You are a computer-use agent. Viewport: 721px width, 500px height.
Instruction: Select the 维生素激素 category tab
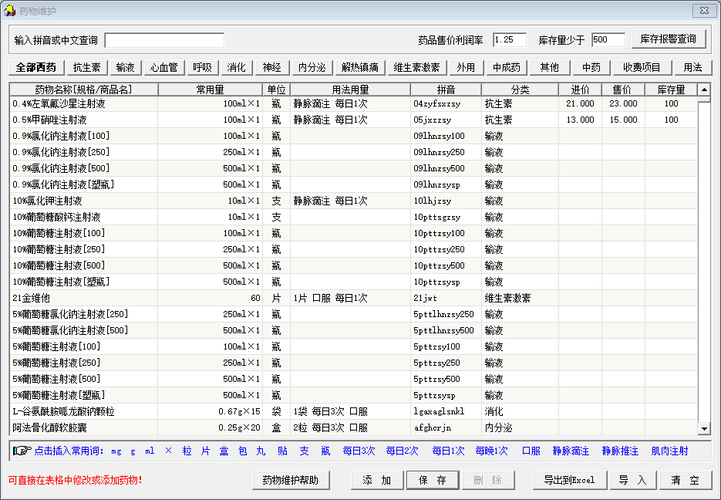pyautogui.click(x=417, y=68)
